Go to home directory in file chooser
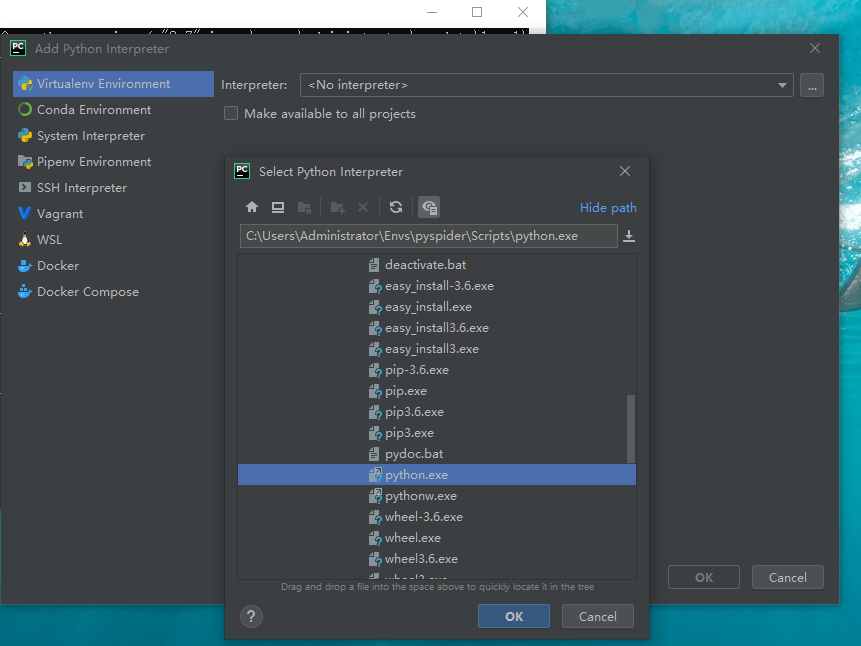Viewport: 861px width, 646px height. pyautogui.click(x=252, y=207)
